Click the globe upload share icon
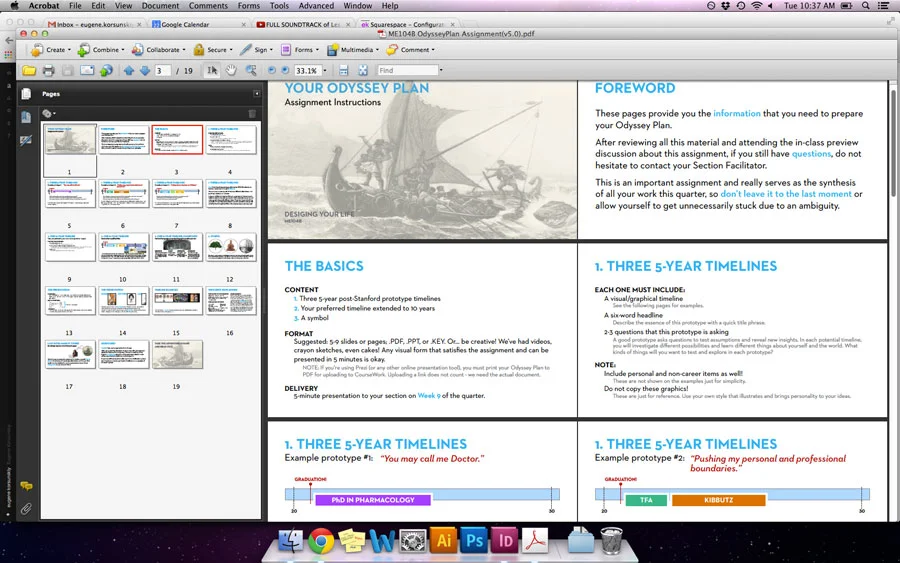Image resolution: width=900 pixels, height=563 pixels. tap(106, 71)
